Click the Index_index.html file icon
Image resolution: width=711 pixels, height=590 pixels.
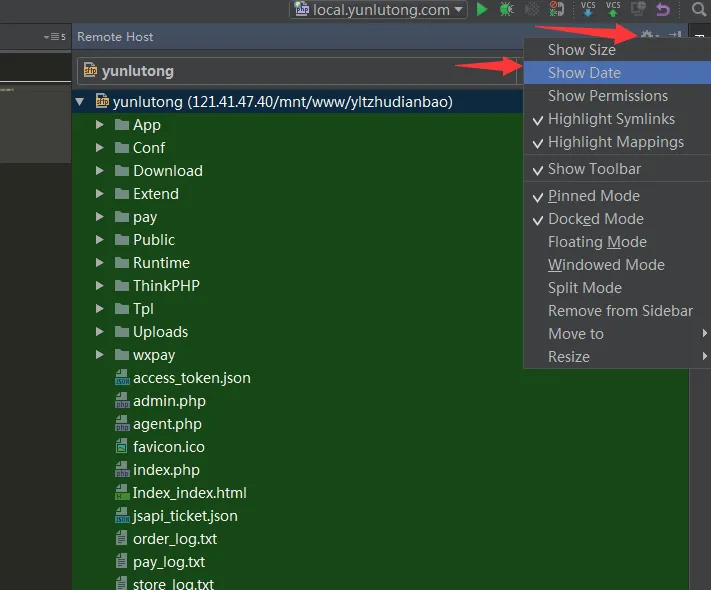(x=122, y=492)
